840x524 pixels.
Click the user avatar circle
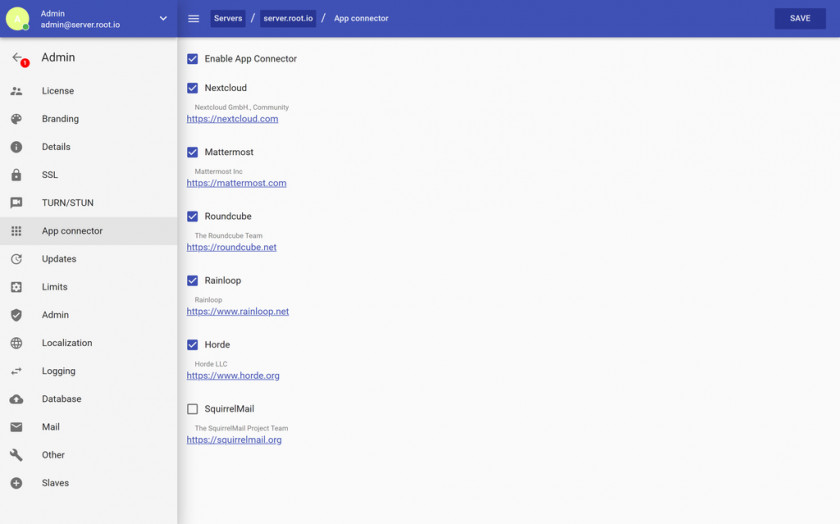17,18
